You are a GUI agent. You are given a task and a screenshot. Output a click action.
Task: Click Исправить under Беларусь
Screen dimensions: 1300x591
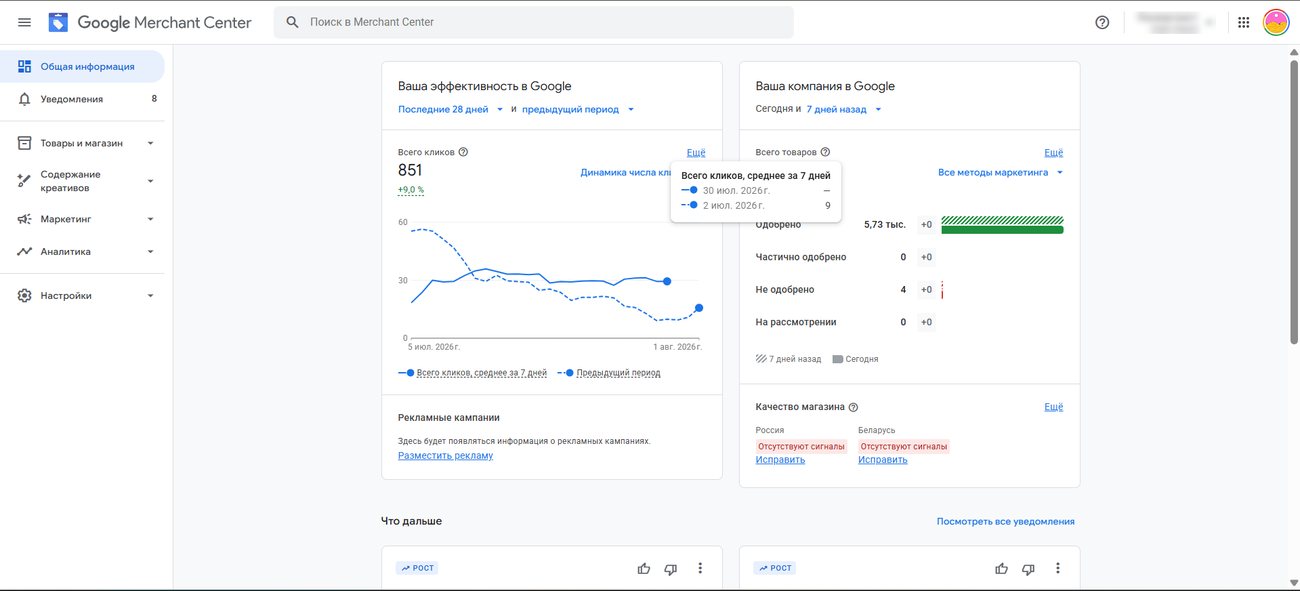click(x=883, y=460)
